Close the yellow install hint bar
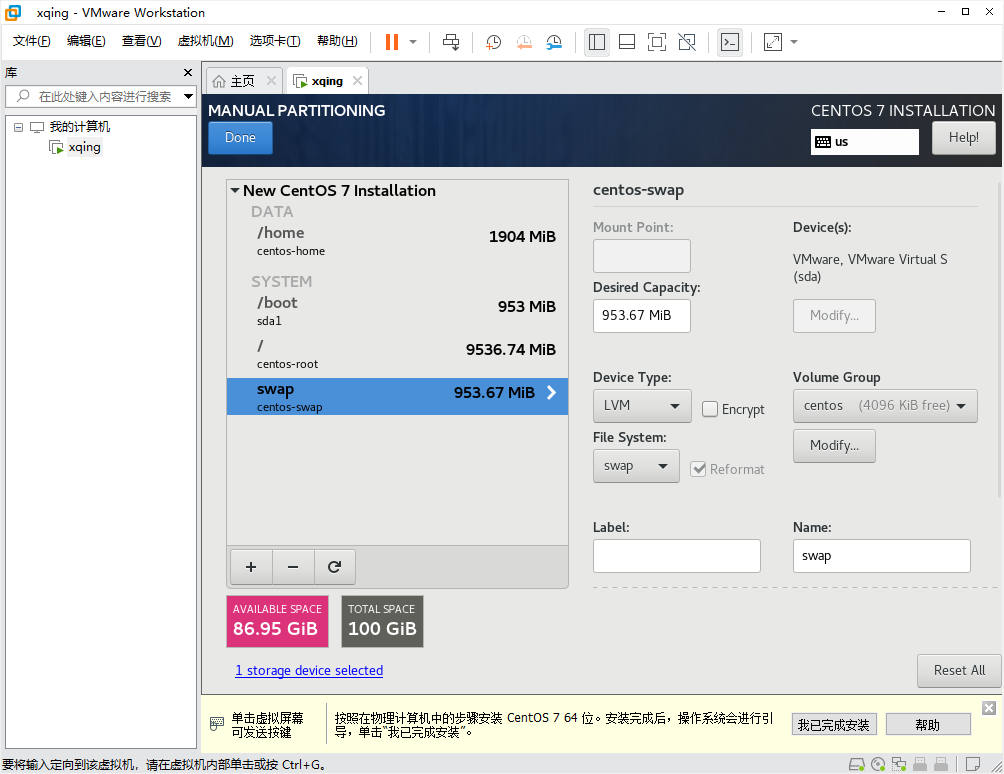The width and height of the screenshot is (1004, 774). point(989,707)
